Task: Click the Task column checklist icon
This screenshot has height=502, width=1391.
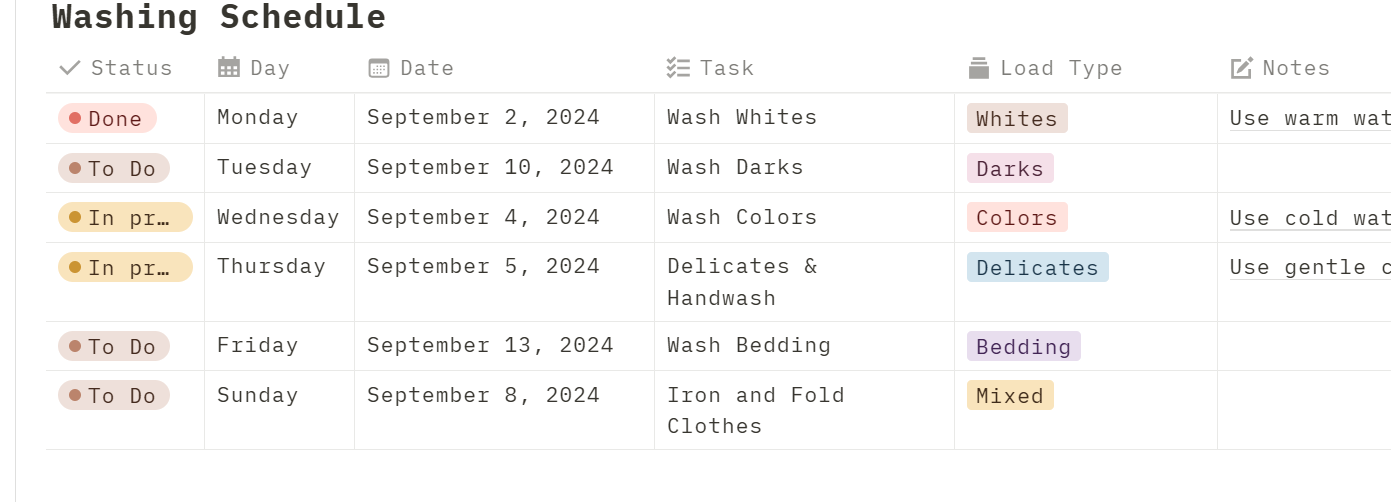Action: 678,68
